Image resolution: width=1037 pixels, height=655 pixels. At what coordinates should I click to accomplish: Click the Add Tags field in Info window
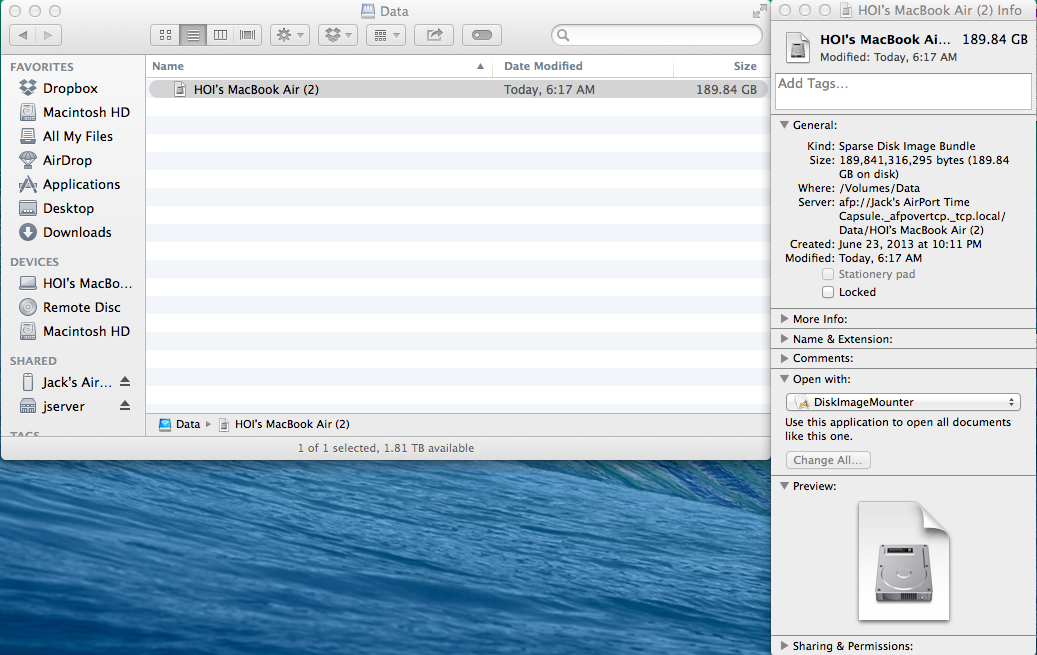click(x=903, y=91)
